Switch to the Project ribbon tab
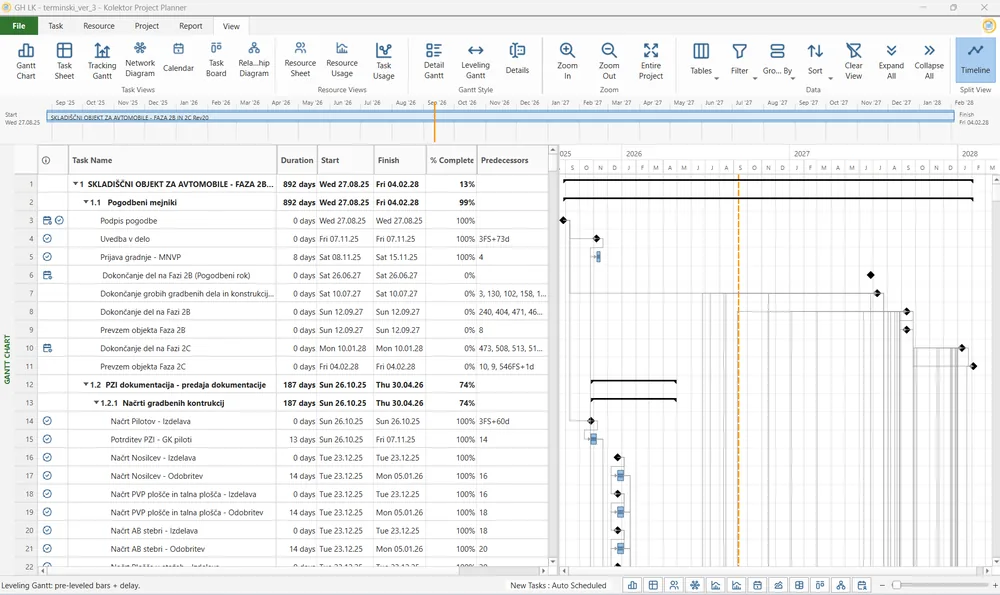This screenshot has width=1000, height=595. tap(147, 26)
